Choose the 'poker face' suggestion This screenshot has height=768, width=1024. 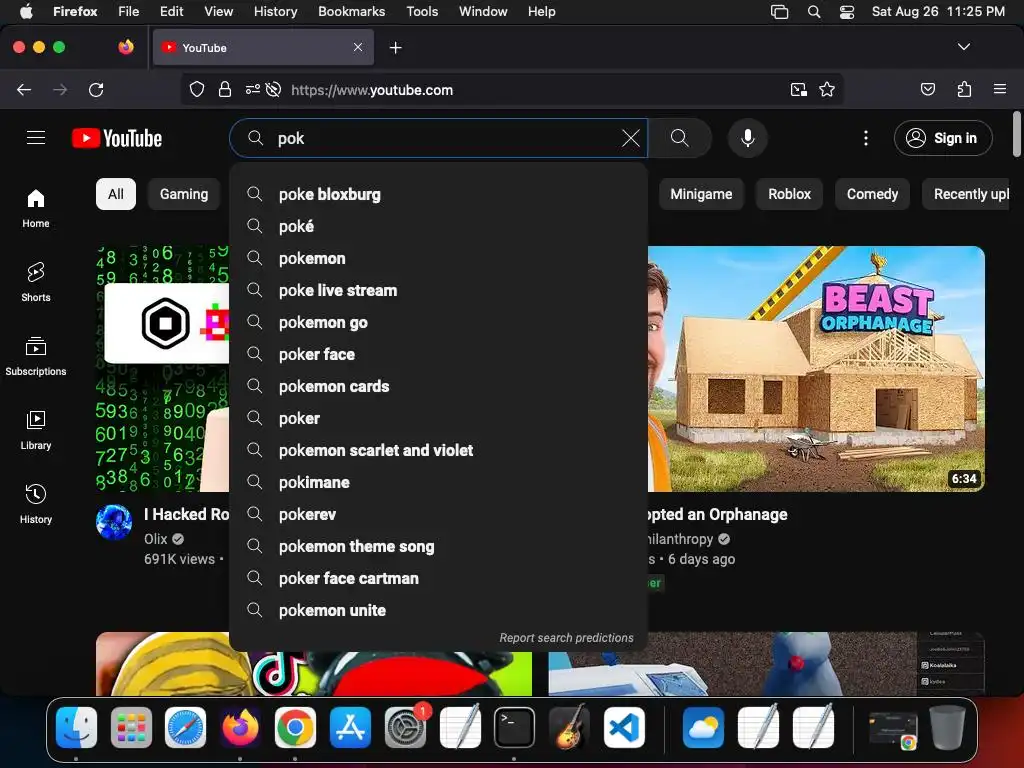438,355
